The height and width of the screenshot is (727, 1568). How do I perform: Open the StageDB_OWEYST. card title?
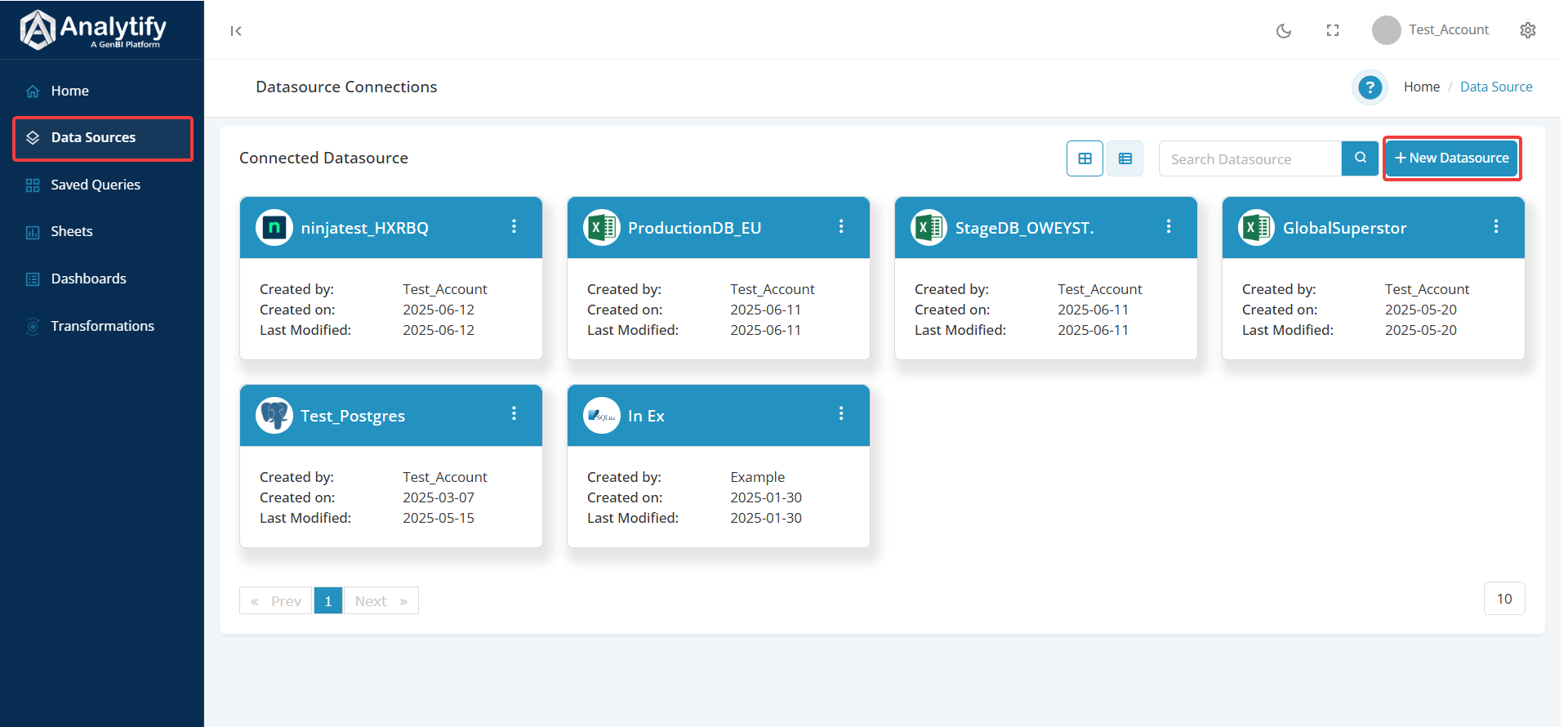pos(1025,228)
